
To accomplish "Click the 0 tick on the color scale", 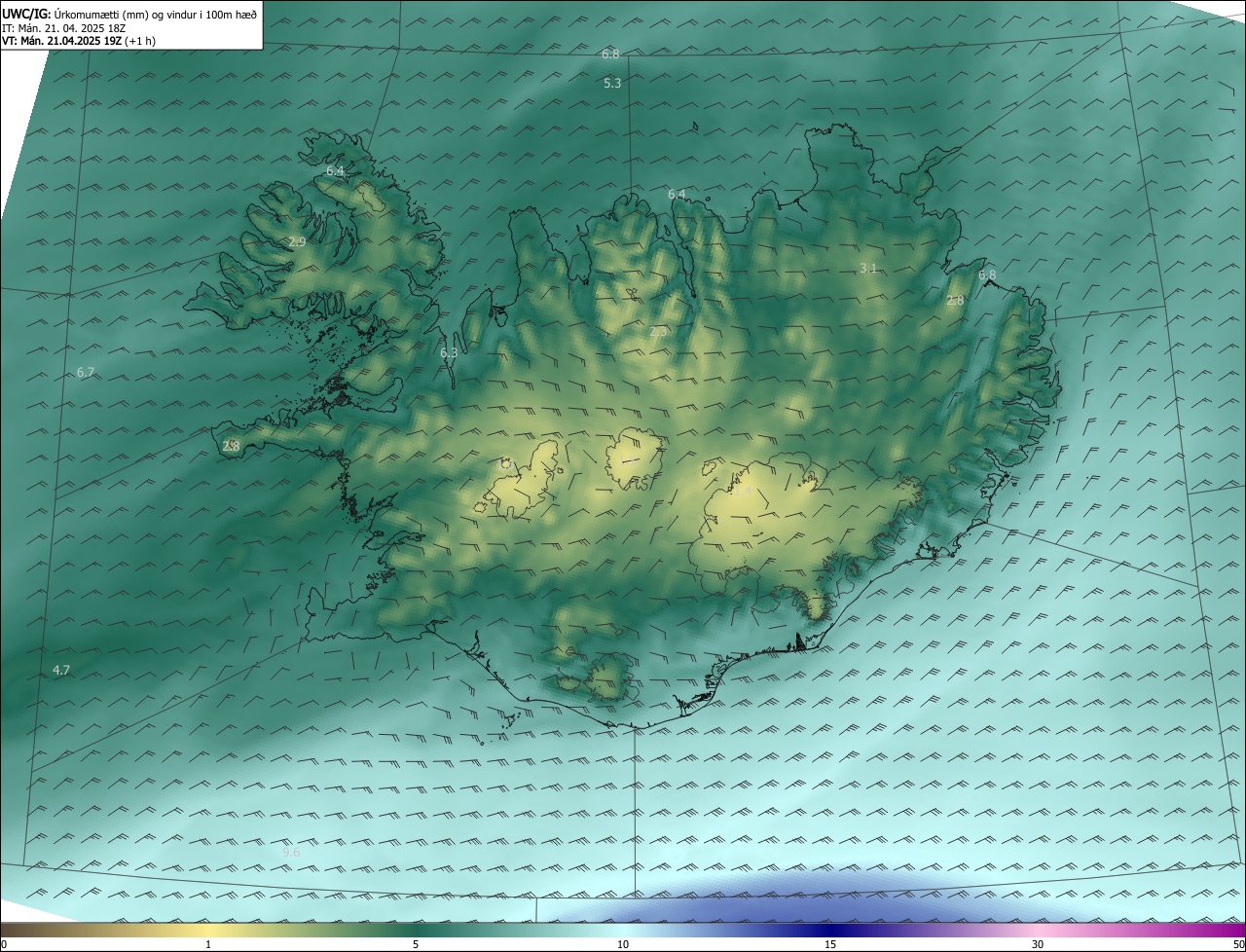I will [4, 944].
